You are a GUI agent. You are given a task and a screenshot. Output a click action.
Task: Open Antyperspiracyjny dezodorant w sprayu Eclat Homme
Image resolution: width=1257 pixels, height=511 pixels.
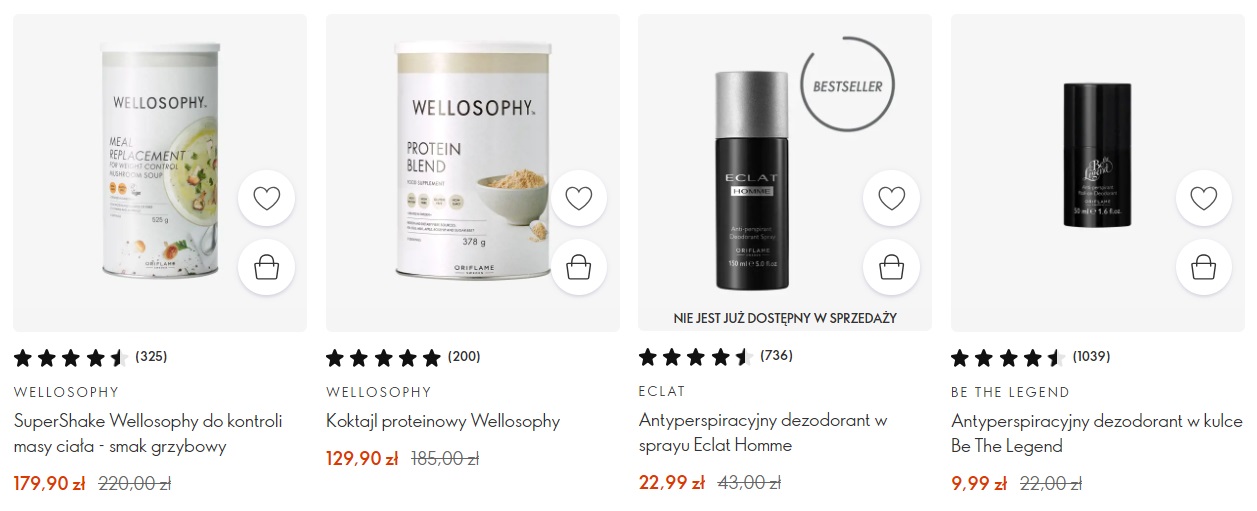(763, 433)
